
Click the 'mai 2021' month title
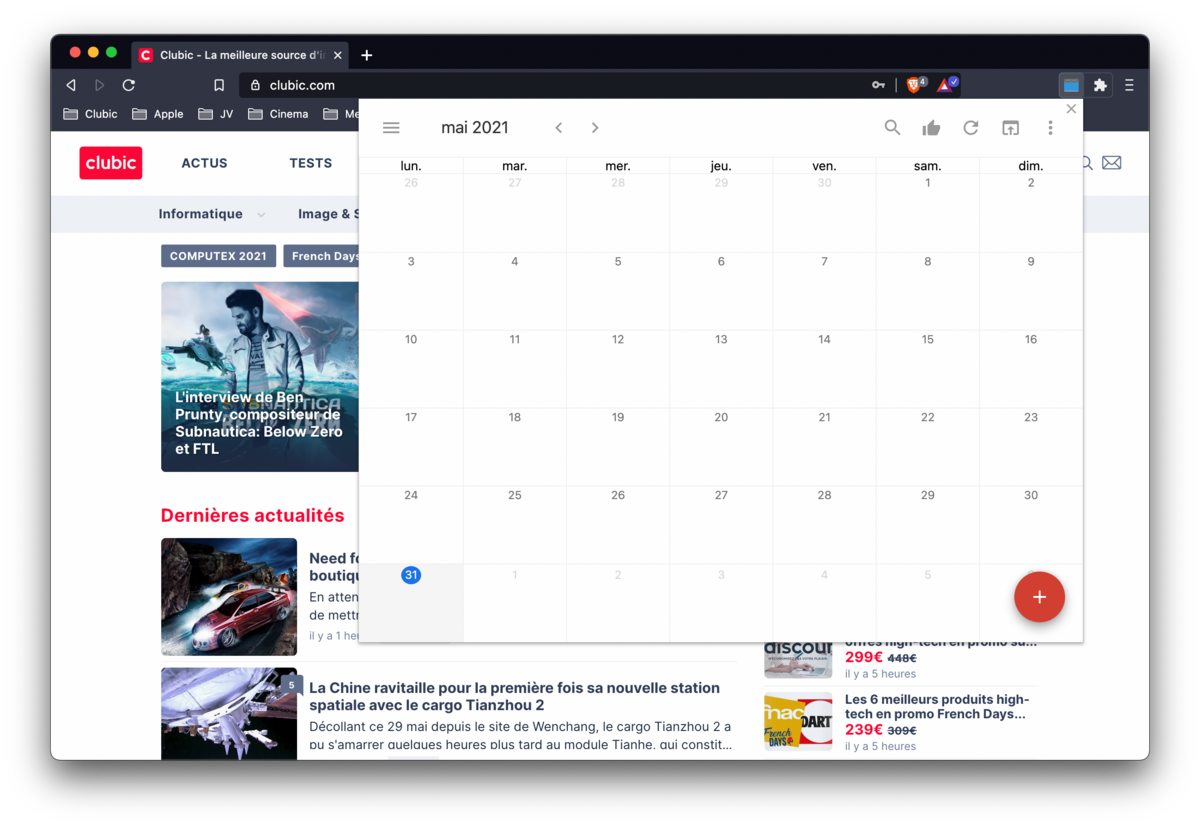tap(475, 128)
